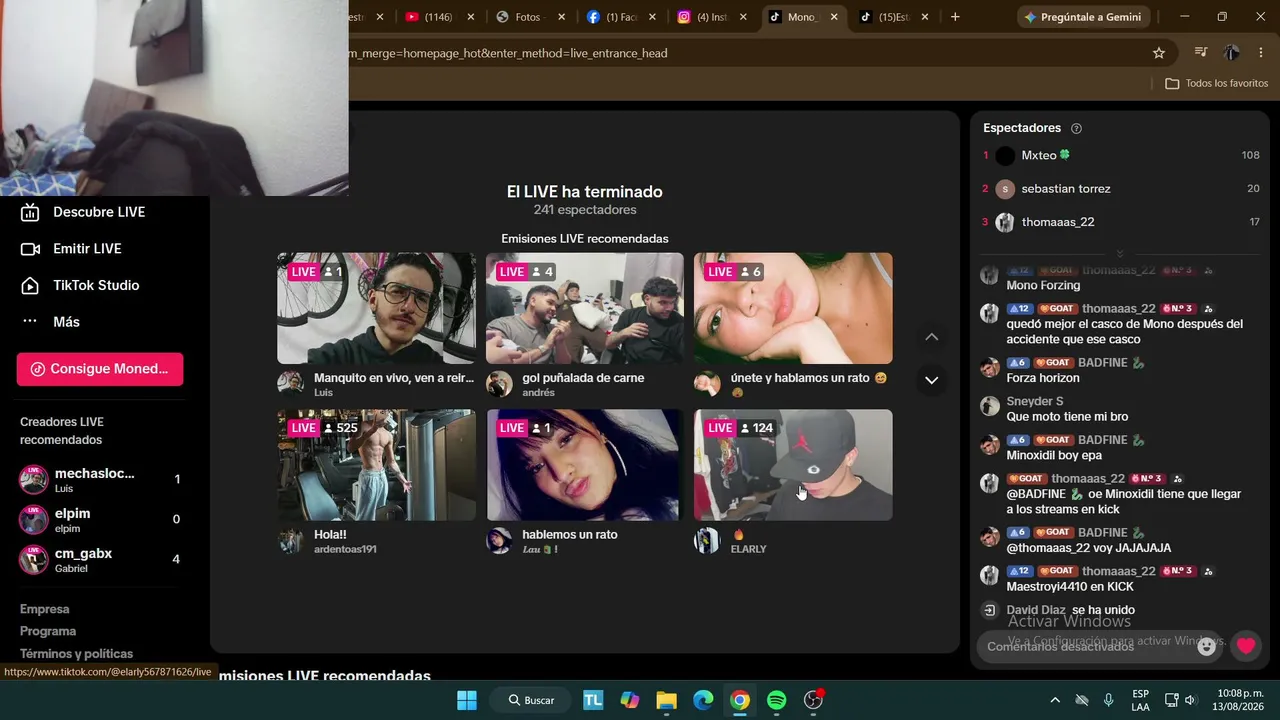Click Luis's avatar under Manquito stream
The width and height of the screenshot is (1280, 720).
291,384
